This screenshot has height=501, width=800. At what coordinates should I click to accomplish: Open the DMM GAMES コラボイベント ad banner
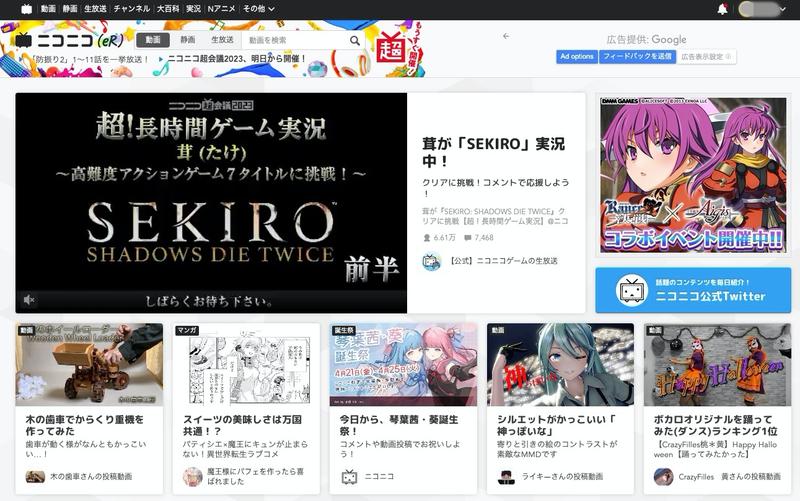(x=693, y=176)
